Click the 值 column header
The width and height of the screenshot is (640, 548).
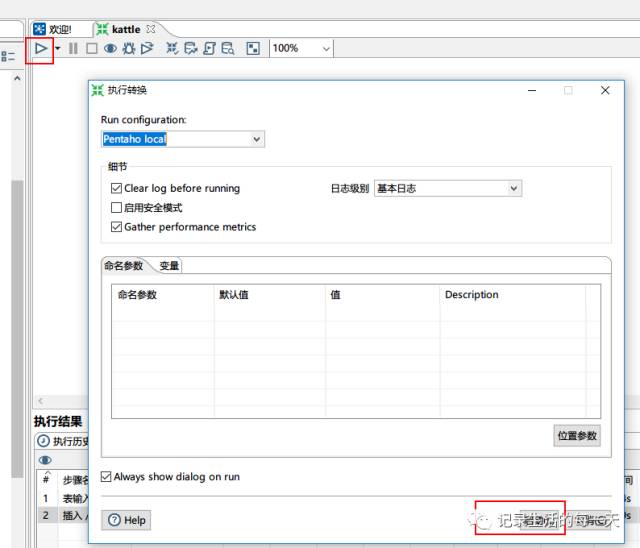pos(382,295)
